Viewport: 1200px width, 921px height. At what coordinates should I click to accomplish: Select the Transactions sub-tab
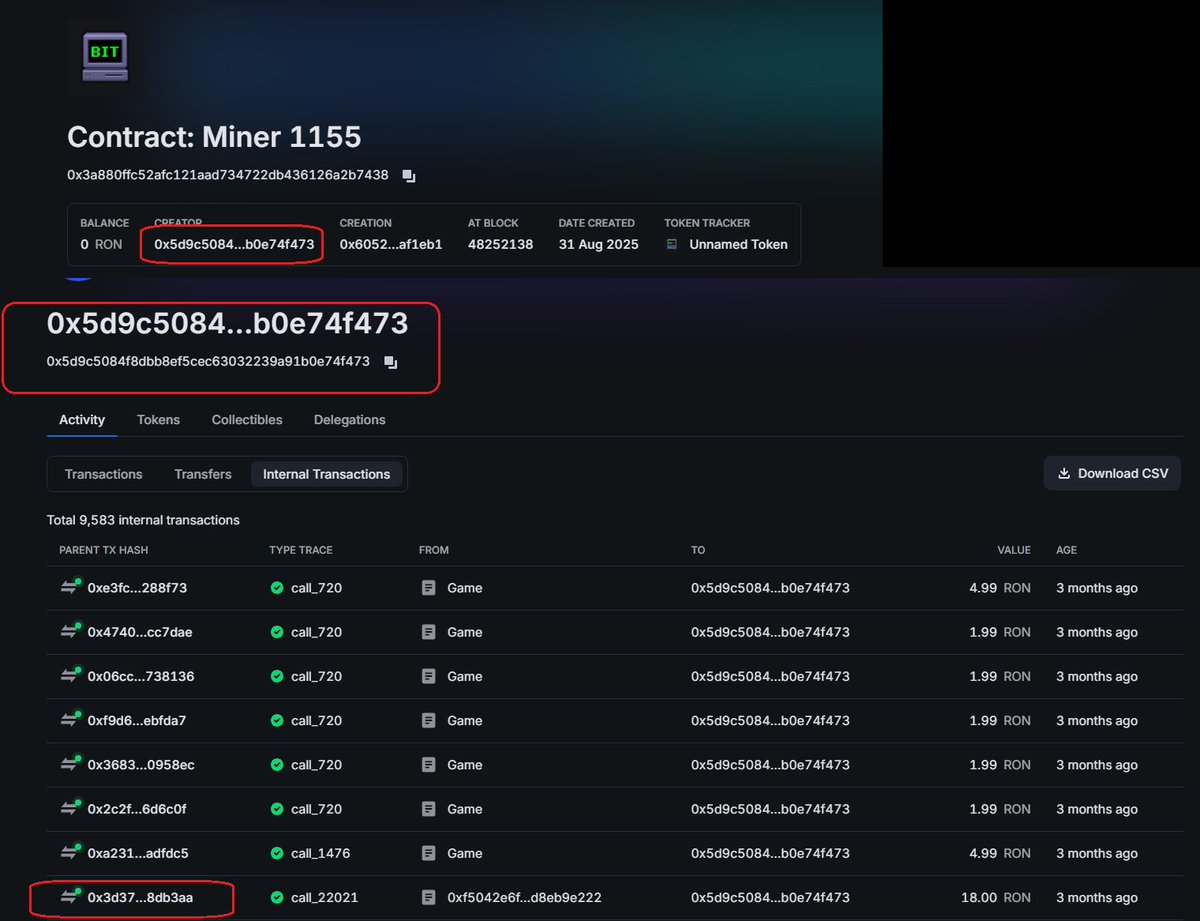click(x=104, y=474)
